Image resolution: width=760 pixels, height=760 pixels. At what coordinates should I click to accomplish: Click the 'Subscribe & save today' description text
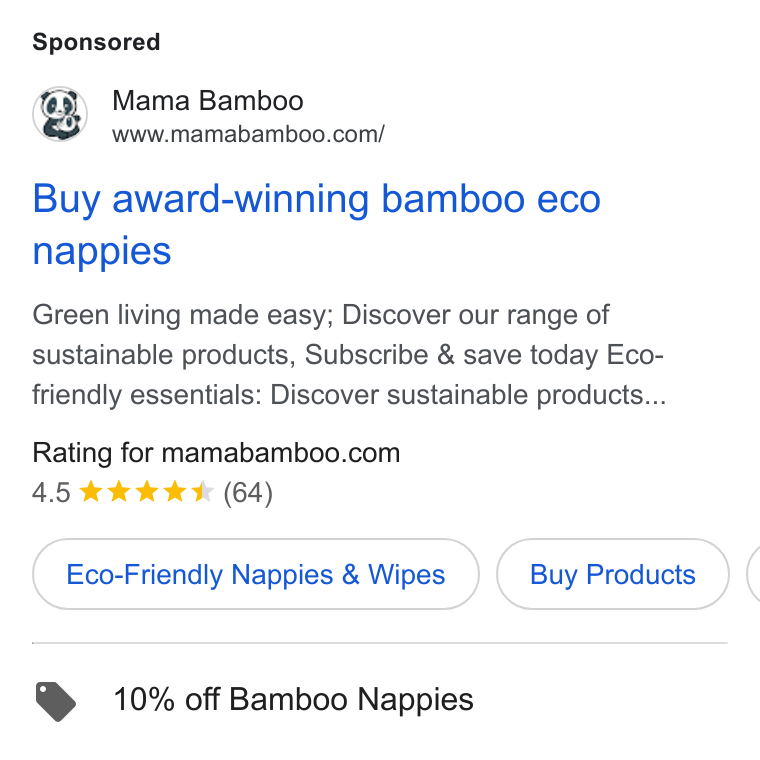451,355
